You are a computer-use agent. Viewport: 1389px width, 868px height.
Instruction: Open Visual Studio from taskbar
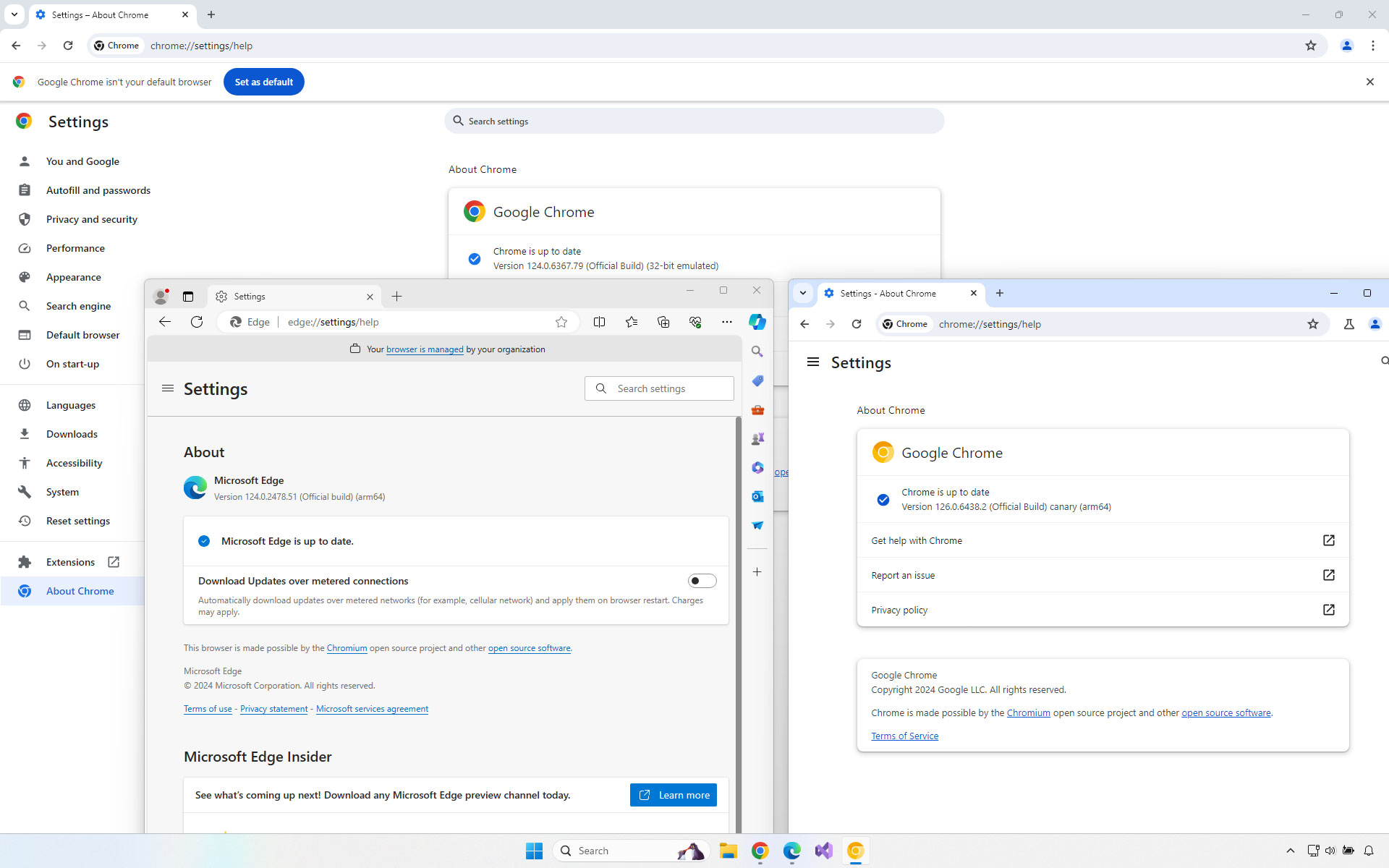point(823,851)
